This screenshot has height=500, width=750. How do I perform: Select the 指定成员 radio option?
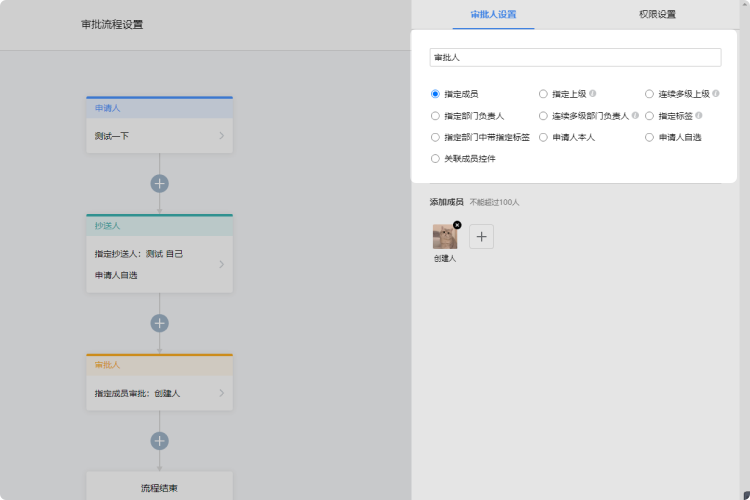pos(435,94)
